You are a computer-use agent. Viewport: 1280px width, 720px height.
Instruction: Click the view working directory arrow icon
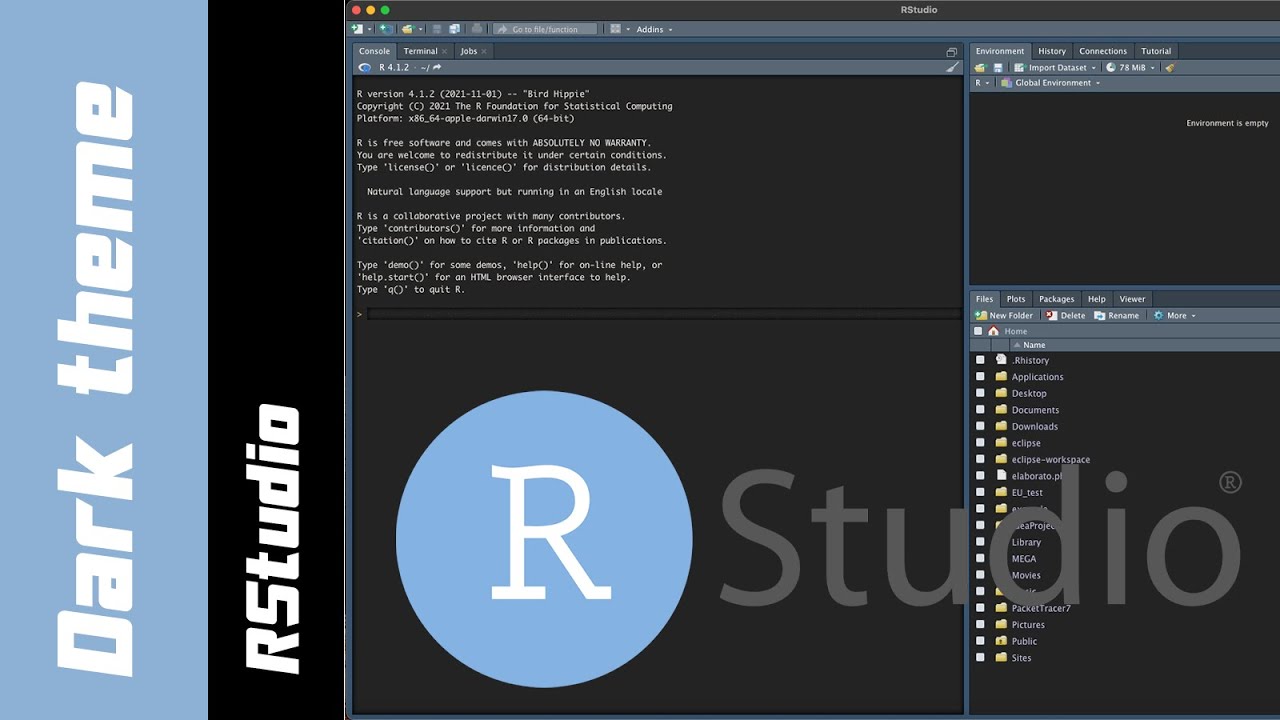point(437,67)
